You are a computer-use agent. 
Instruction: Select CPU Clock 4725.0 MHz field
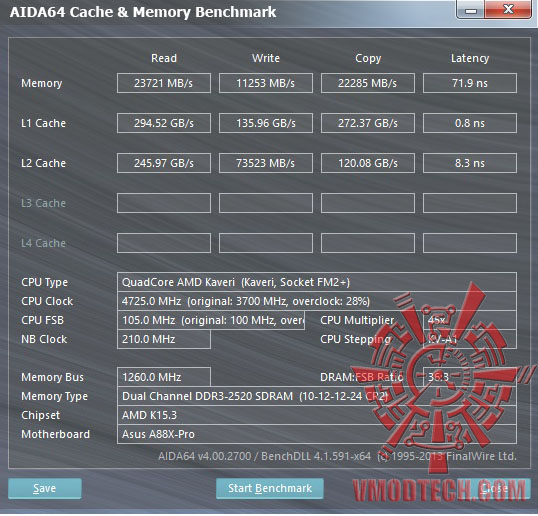tap(317, 301)
